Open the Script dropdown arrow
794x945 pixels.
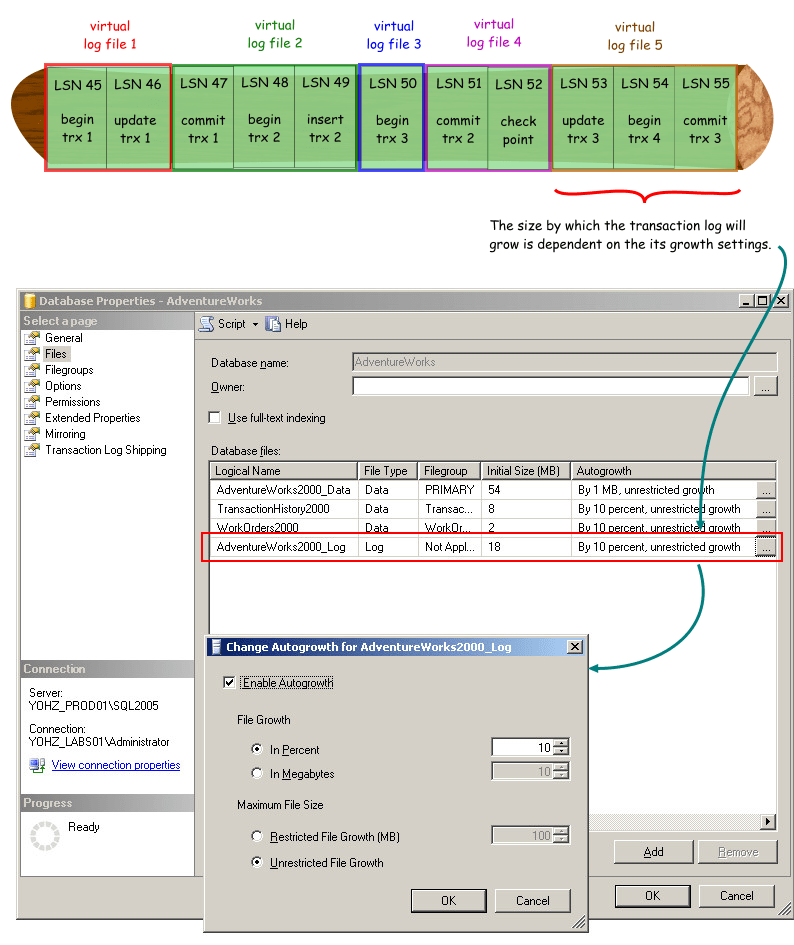(x=255, y=324)
